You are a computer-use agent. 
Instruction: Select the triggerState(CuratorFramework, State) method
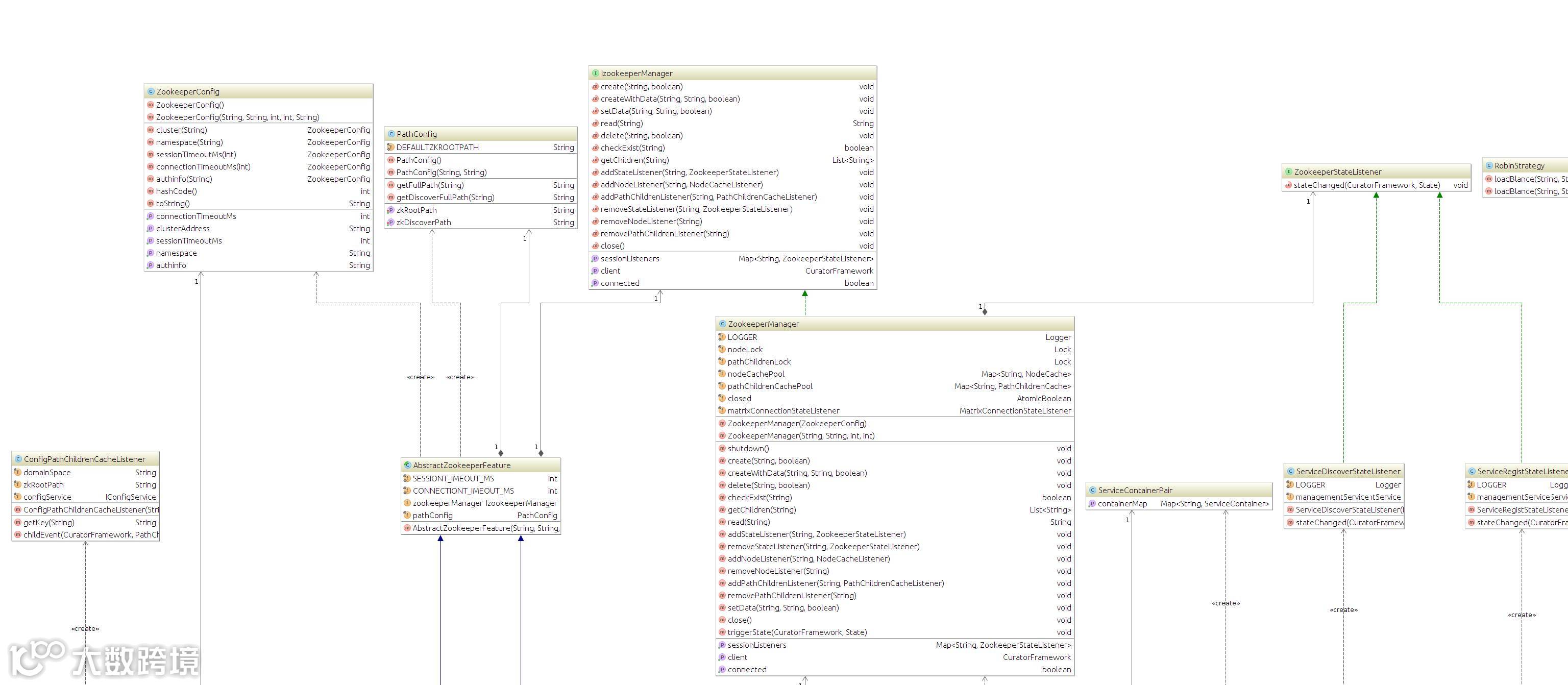[x=797, y=632]
